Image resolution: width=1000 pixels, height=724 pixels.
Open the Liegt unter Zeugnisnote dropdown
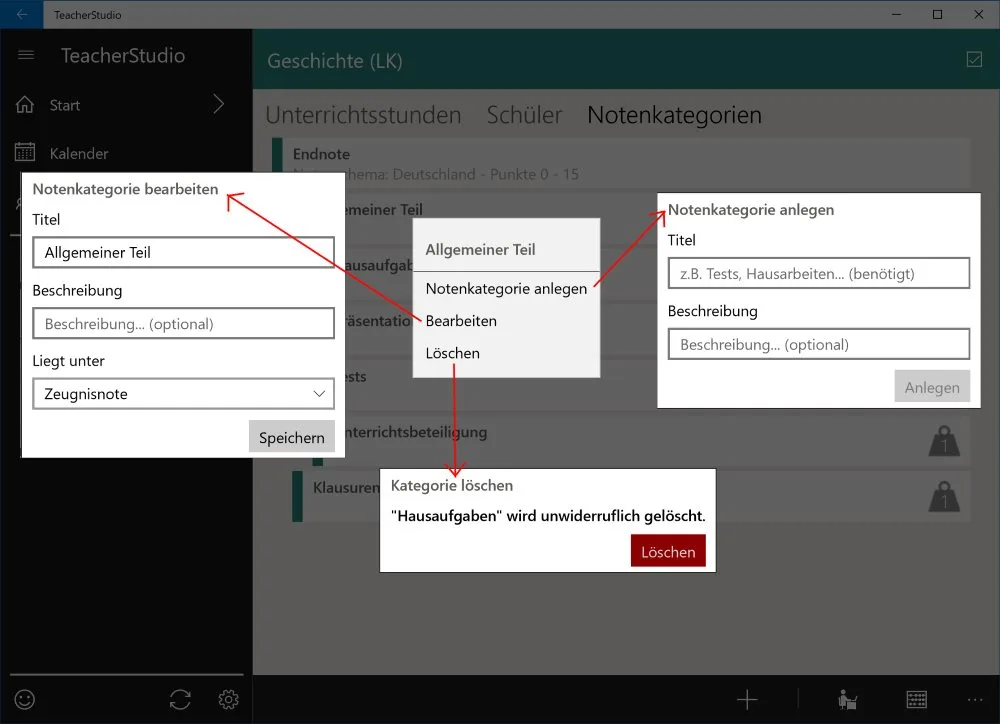point(183,394)
